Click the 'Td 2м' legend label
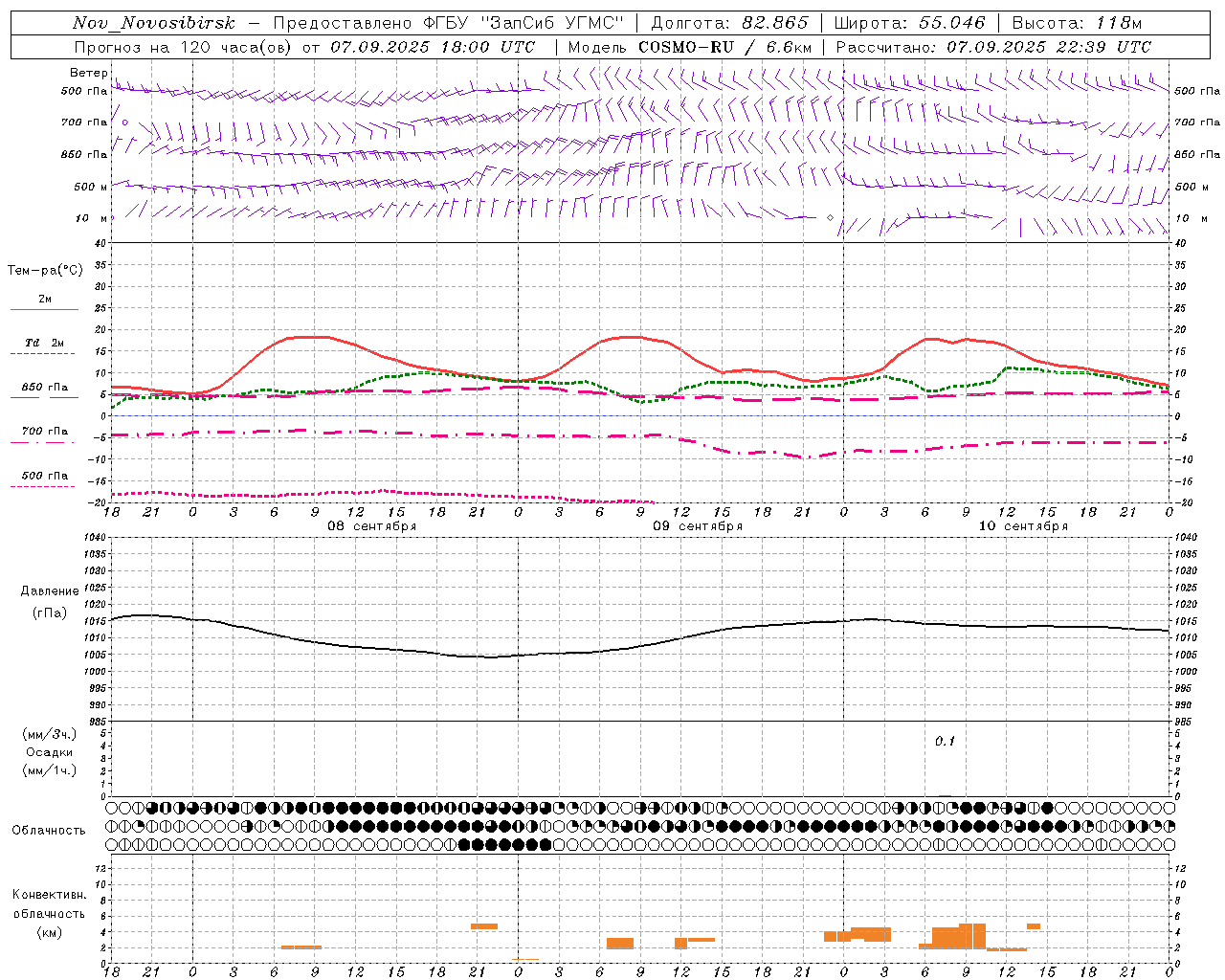This screenshot has height=980, width=1225. [x=45, y=343]
